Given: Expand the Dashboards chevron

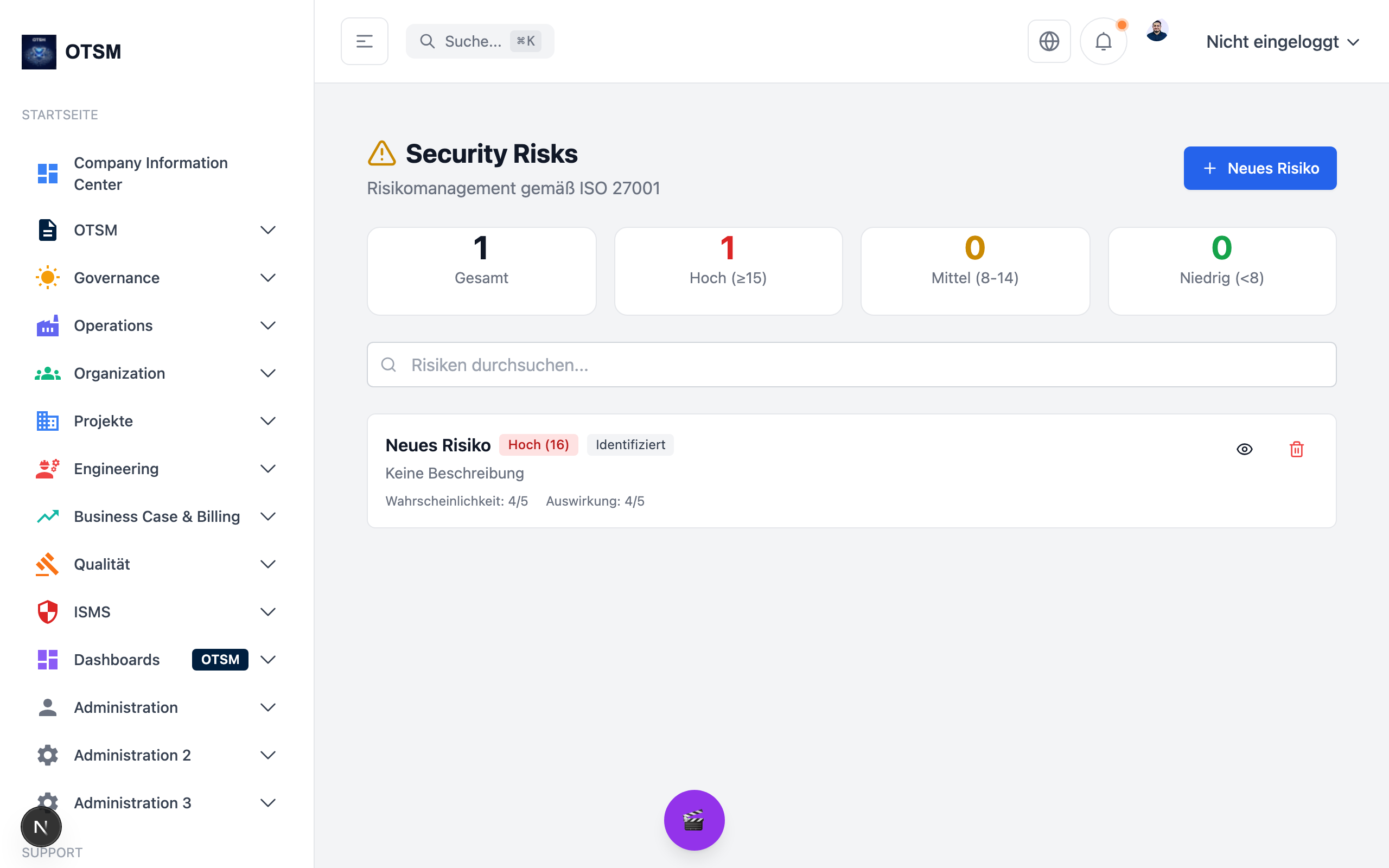Looking at the screenshot, I should click(268, 660).
